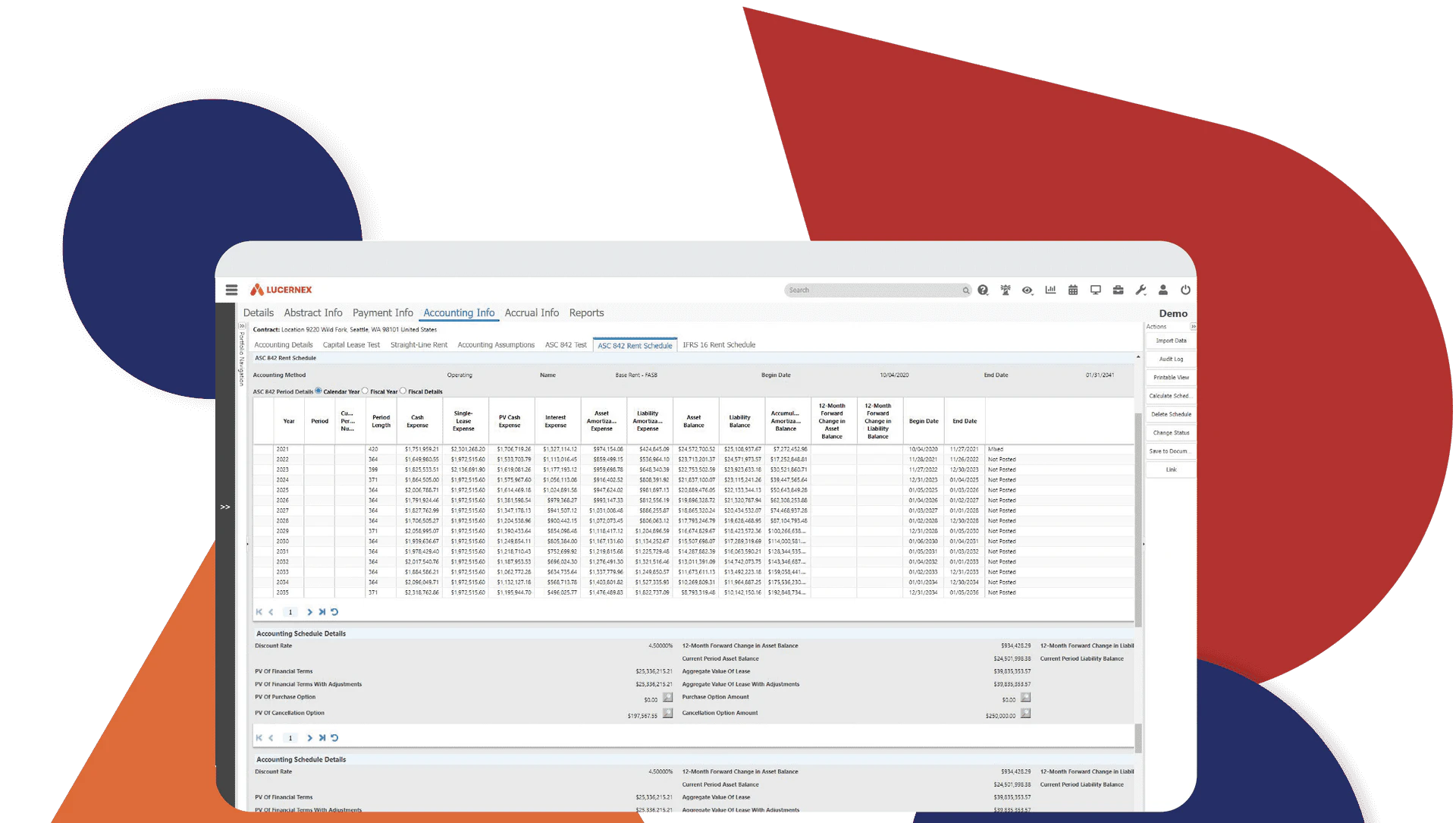The width and height of the screenshot is (1456, 823).
Task: Click the Delete Schedule action button
Action: [1170, 414]
